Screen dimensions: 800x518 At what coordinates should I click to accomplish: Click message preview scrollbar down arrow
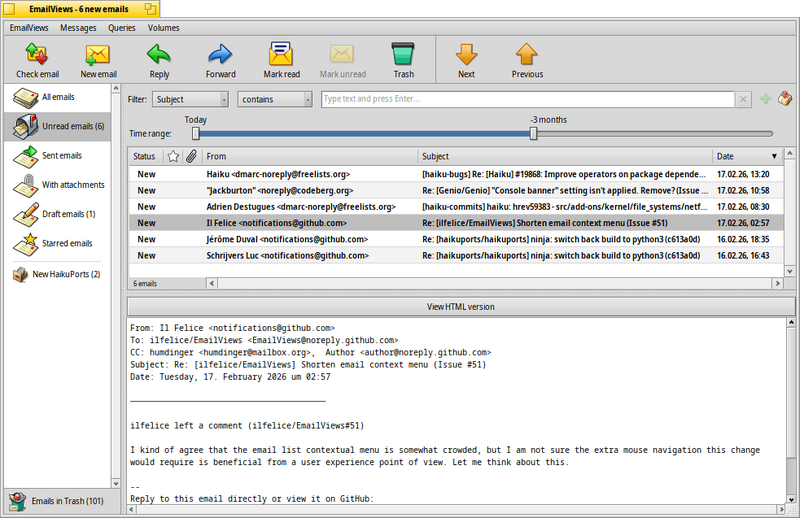point(791,500)
